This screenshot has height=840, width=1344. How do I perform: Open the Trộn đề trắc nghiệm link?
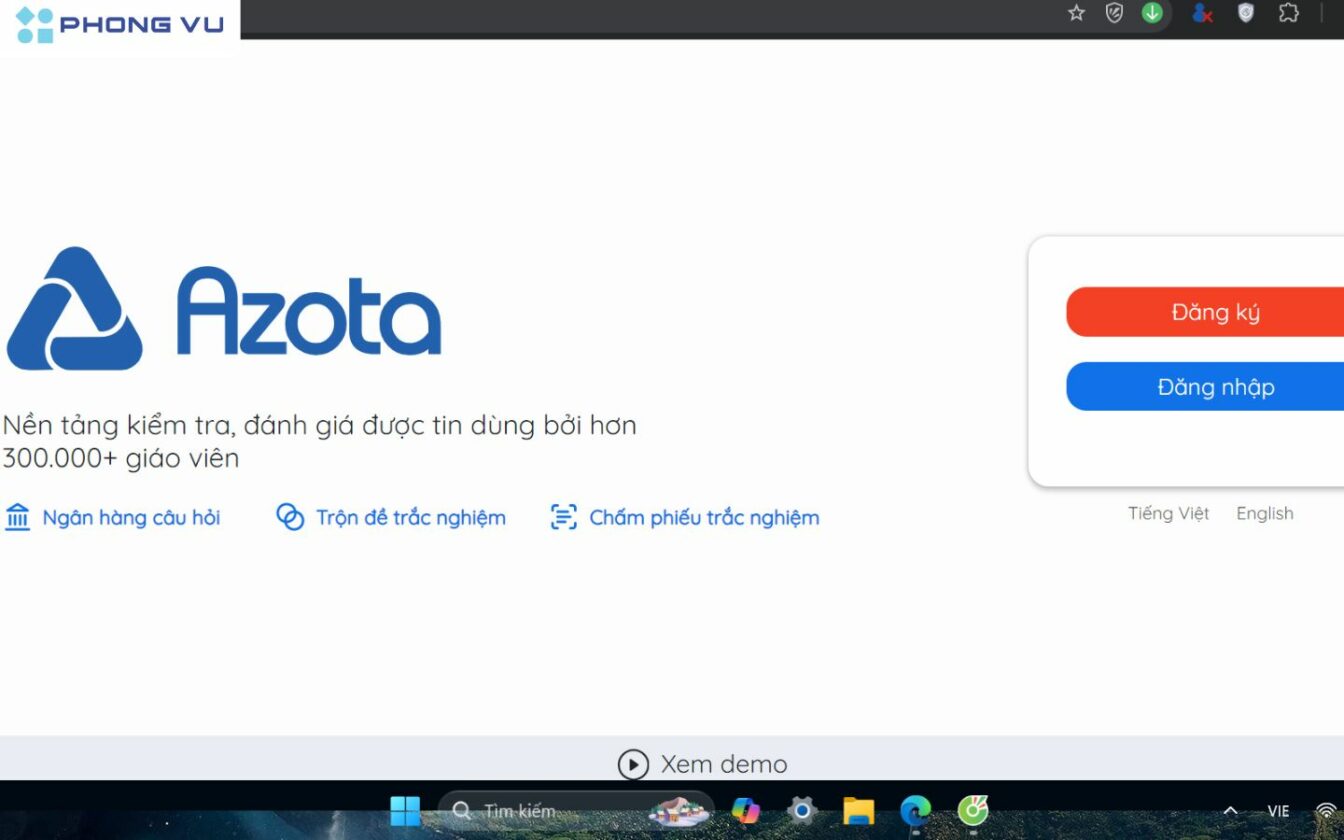[x=411, y=518]
